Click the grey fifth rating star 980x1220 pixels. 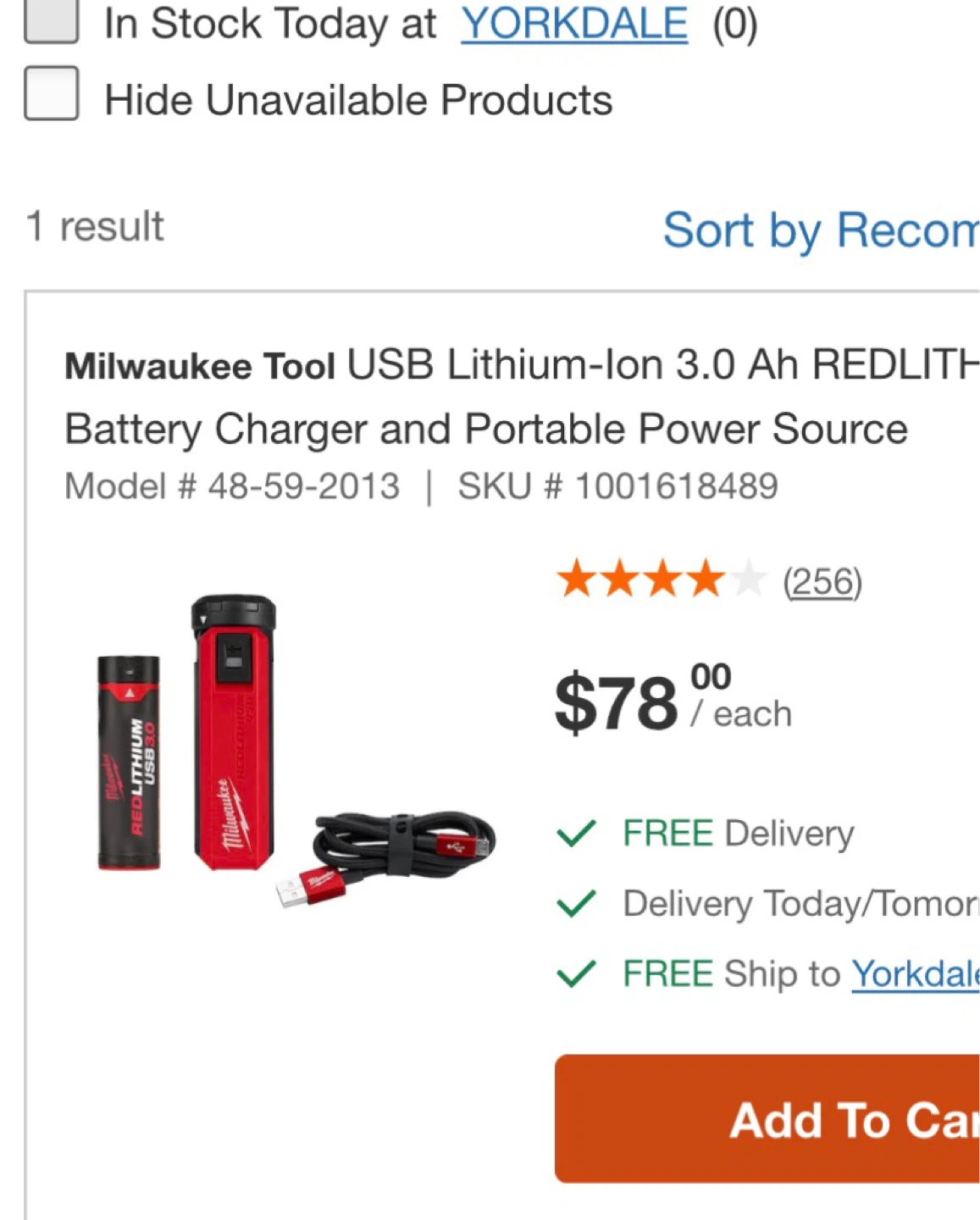747,580
